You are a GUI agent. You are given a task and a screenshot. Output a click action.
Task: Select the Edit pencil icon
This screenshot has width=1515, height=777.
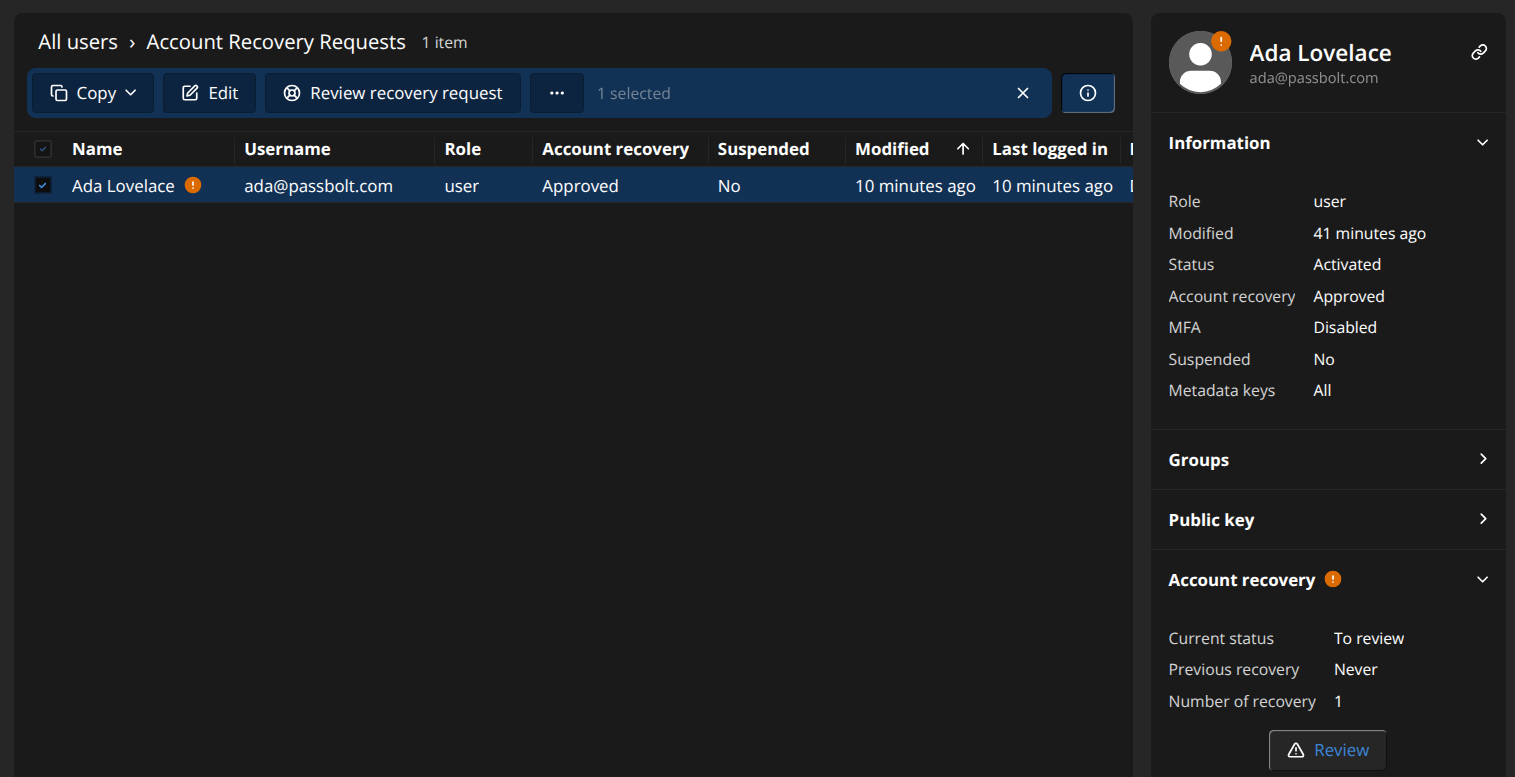pos(193,92)
